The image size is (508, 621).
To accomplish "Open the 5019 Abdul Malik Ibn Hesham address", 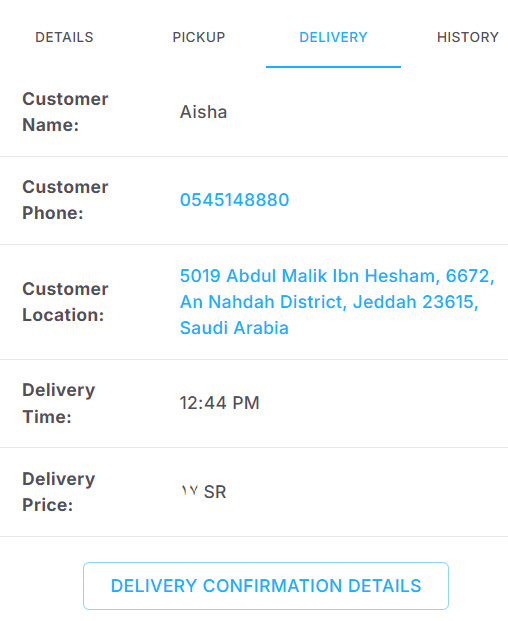I will [x=310, y=276].
